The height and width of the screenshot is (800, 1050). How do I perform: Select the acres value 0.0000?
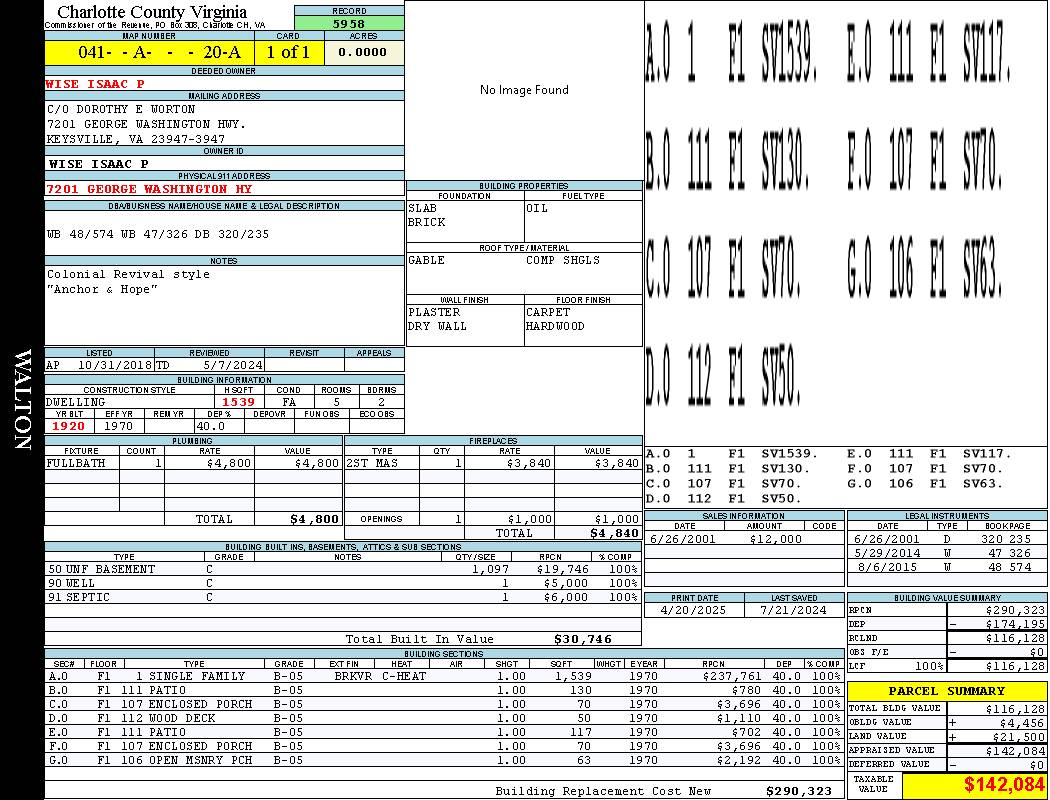363,52
